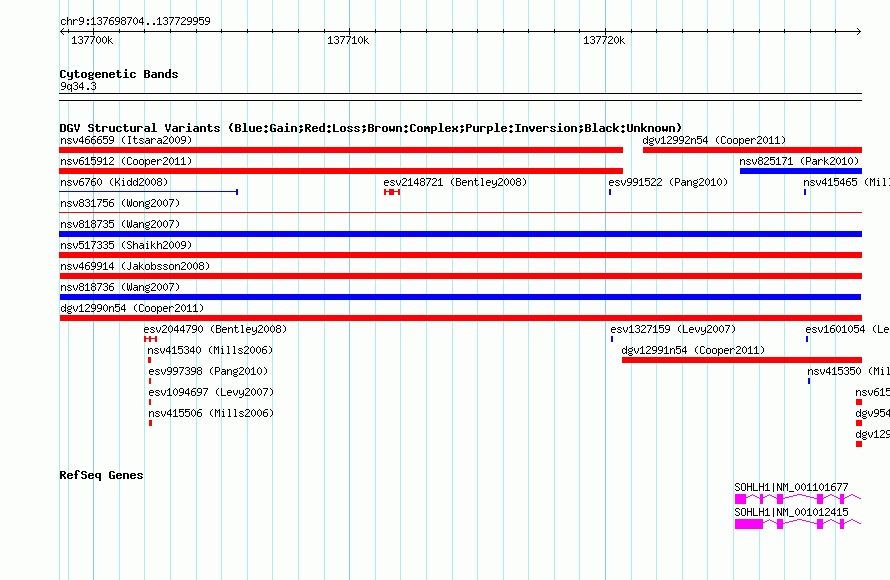Click the DGV Structural Variants track title

pyautogui.click(x=370, y=128)
